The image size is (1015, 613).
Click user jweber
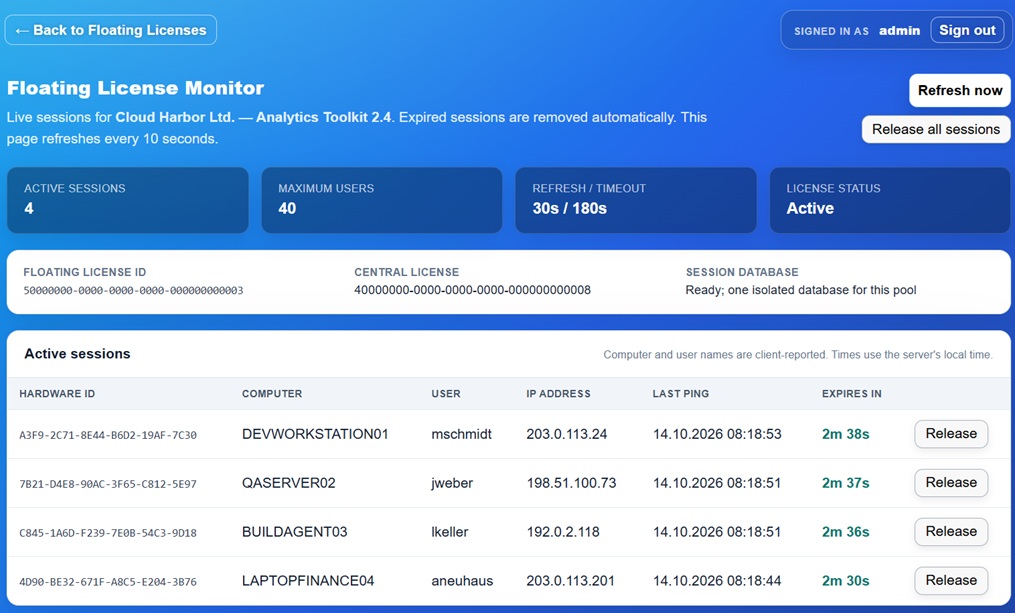tap(452, 484)
